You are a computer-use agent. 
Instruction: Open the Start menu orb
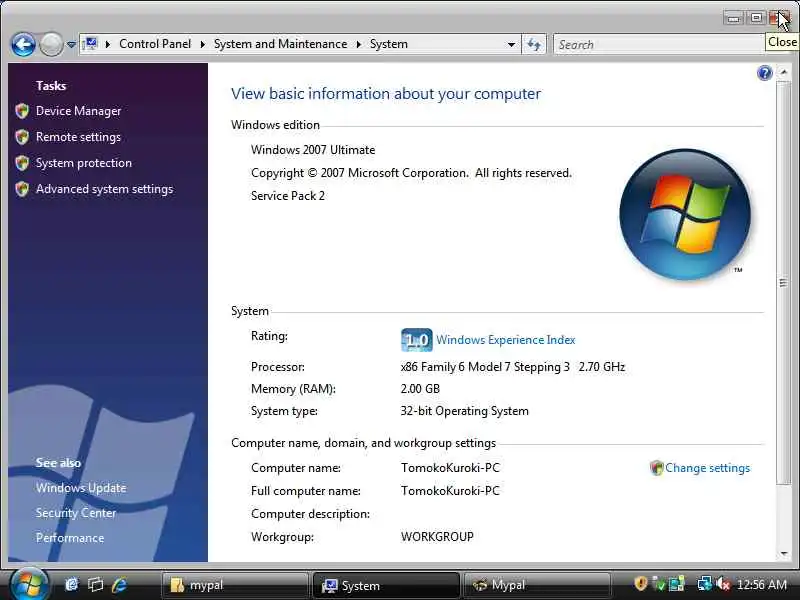click(x=29, y=584)
